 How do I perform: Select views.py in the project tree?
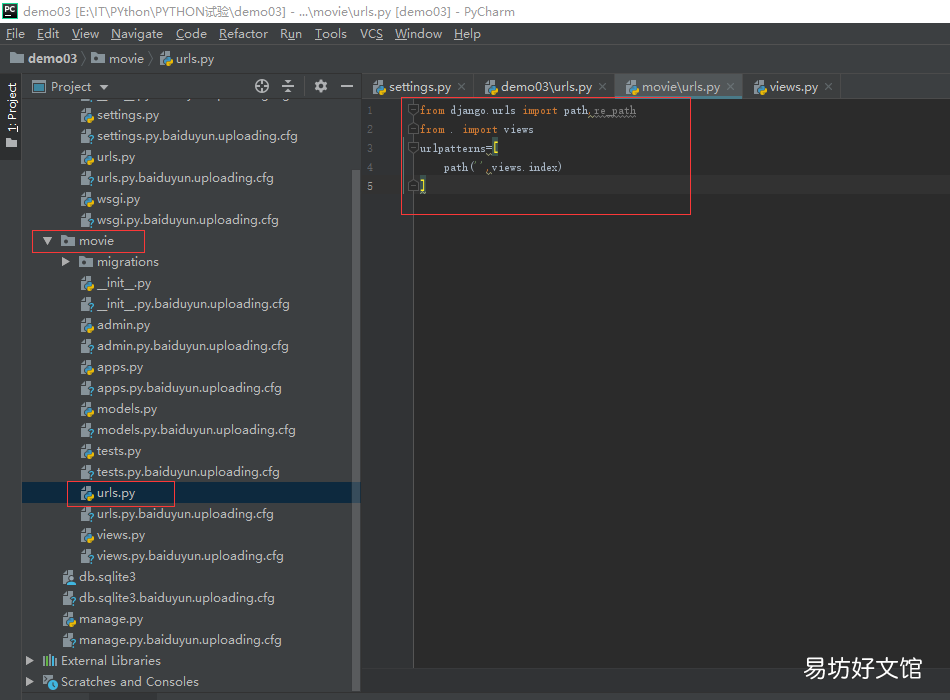[121, 535]
